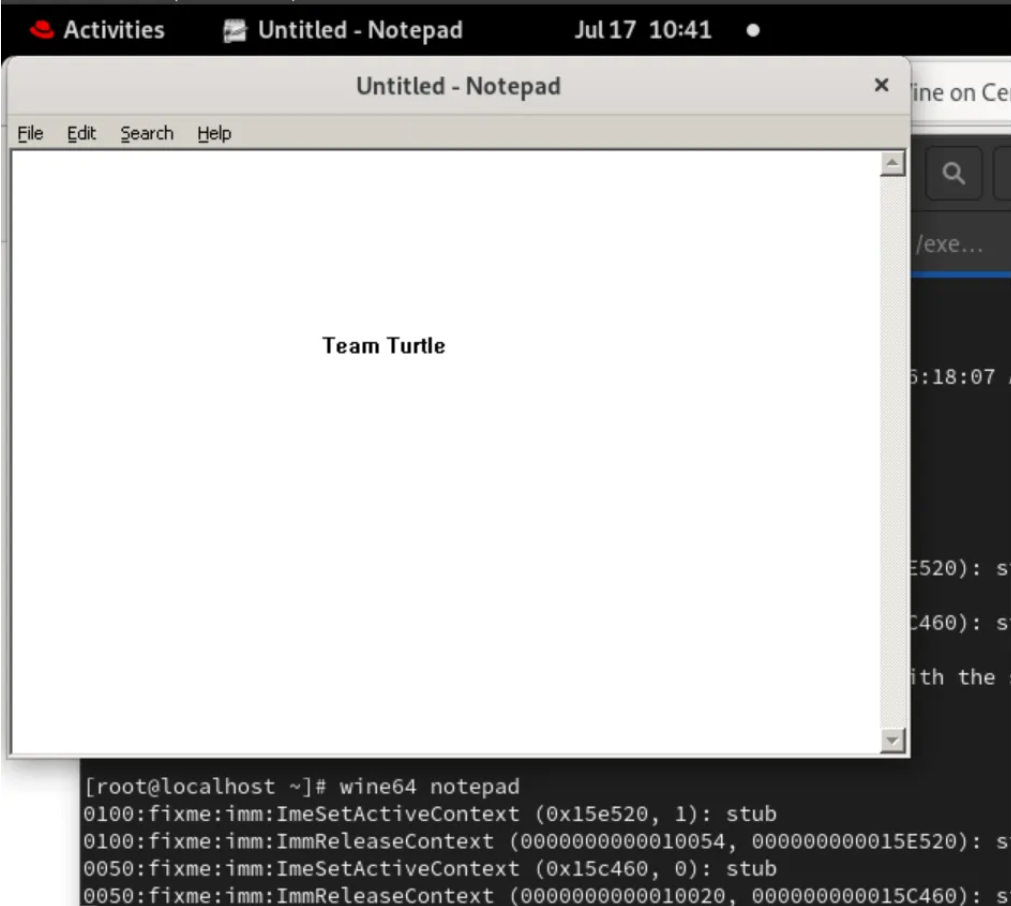Open the Edit menu
The image size is (1011, 906).
coord(81,132)
